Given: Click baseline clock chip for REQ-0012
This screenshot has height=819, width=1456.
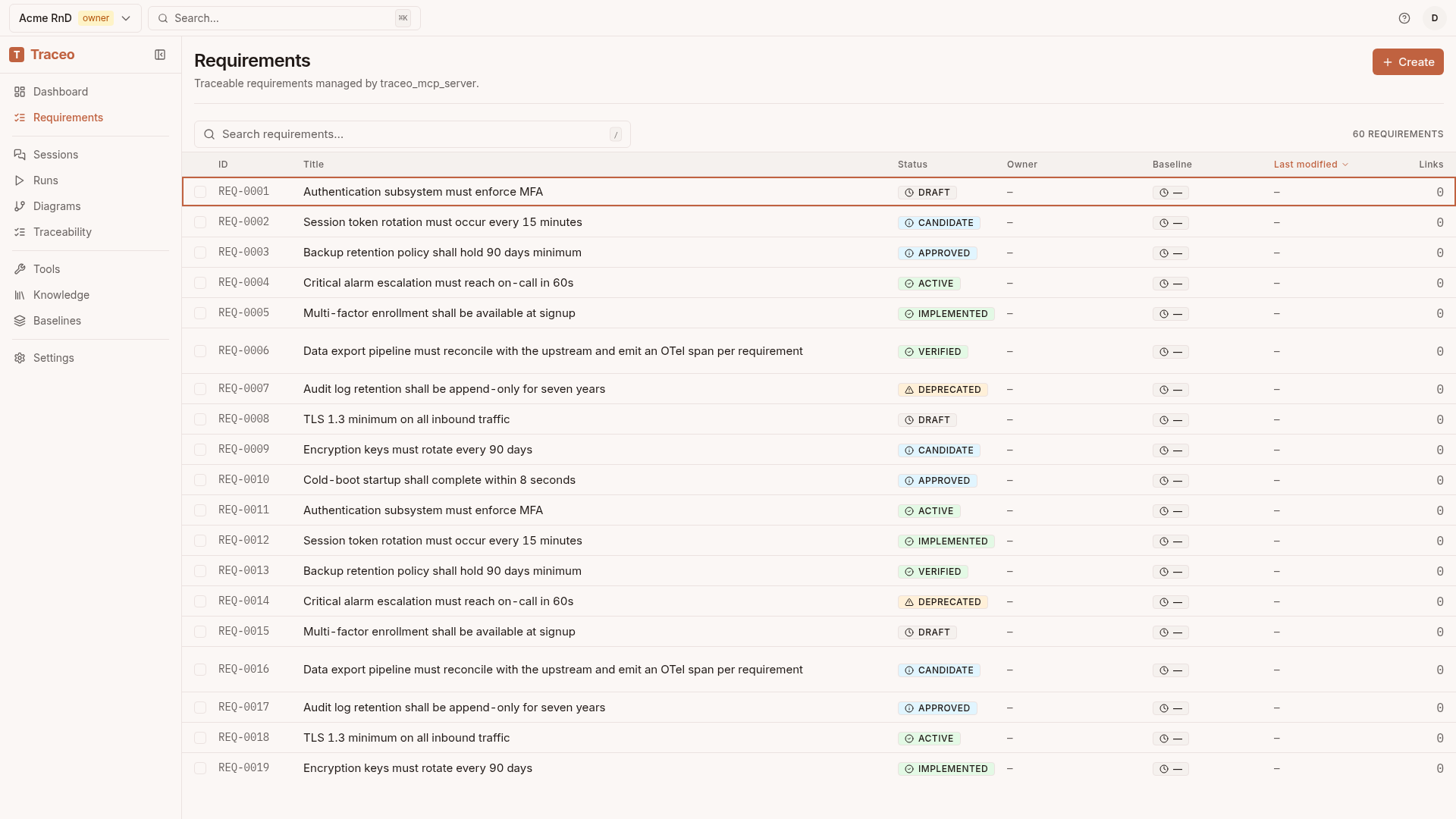Looking at the screenshot, I should 1171,541.
